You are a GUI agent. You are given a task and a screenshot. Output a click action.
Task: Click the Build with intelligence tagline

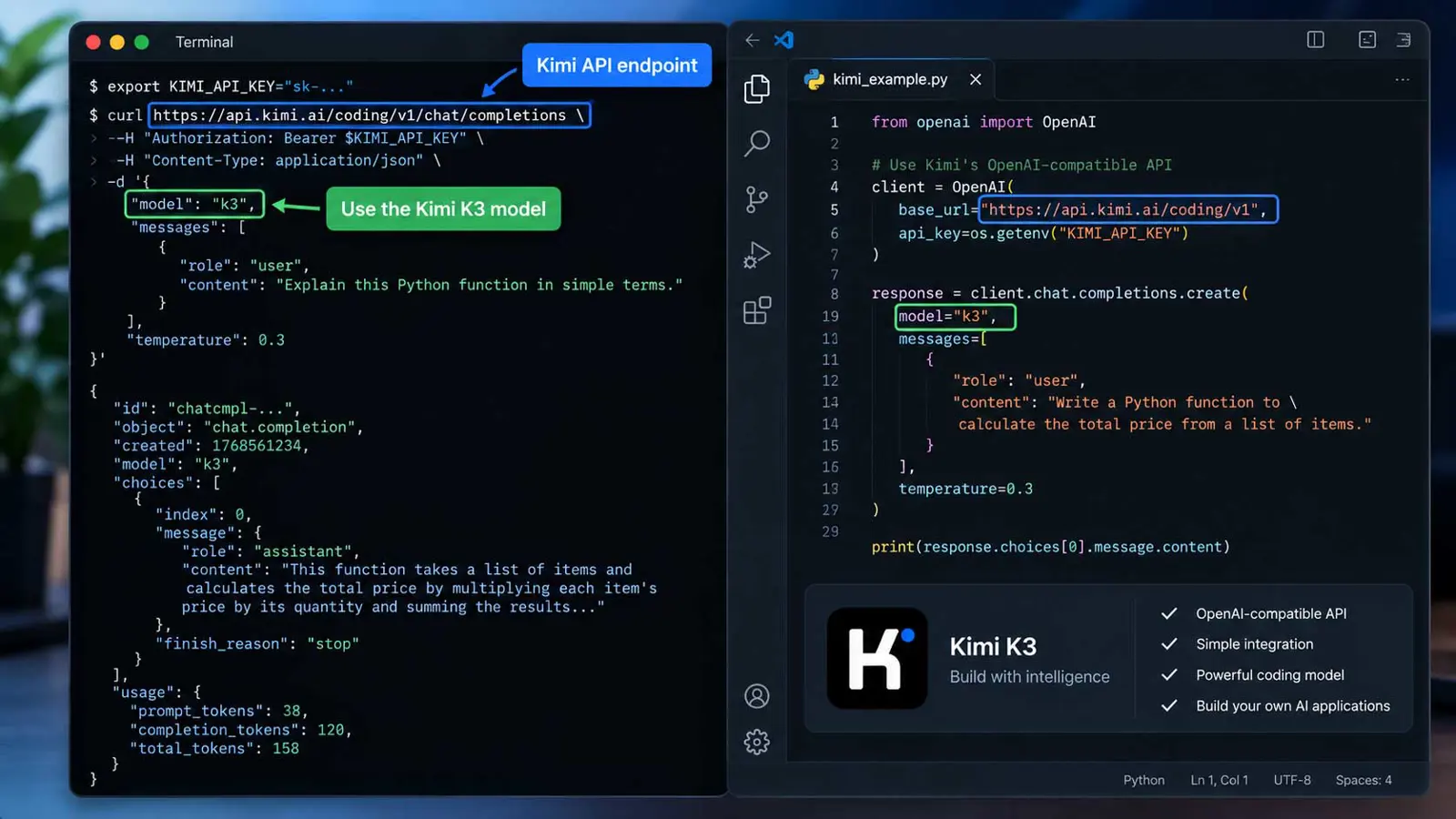click(x=1029, y=676)
